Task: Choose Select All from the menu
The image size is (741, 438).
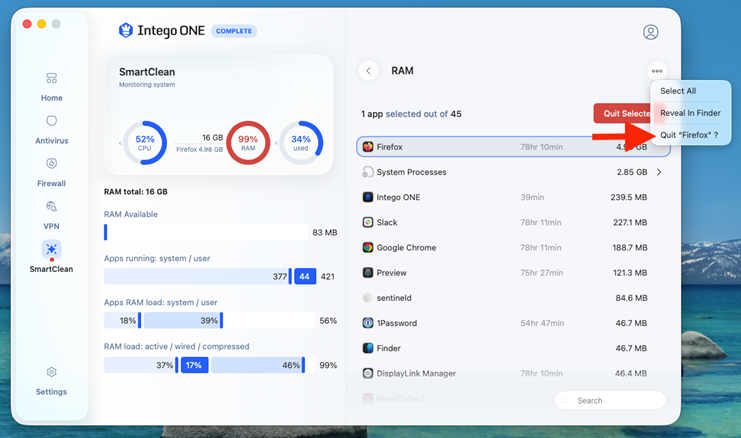Action: [x=678, y=91]
